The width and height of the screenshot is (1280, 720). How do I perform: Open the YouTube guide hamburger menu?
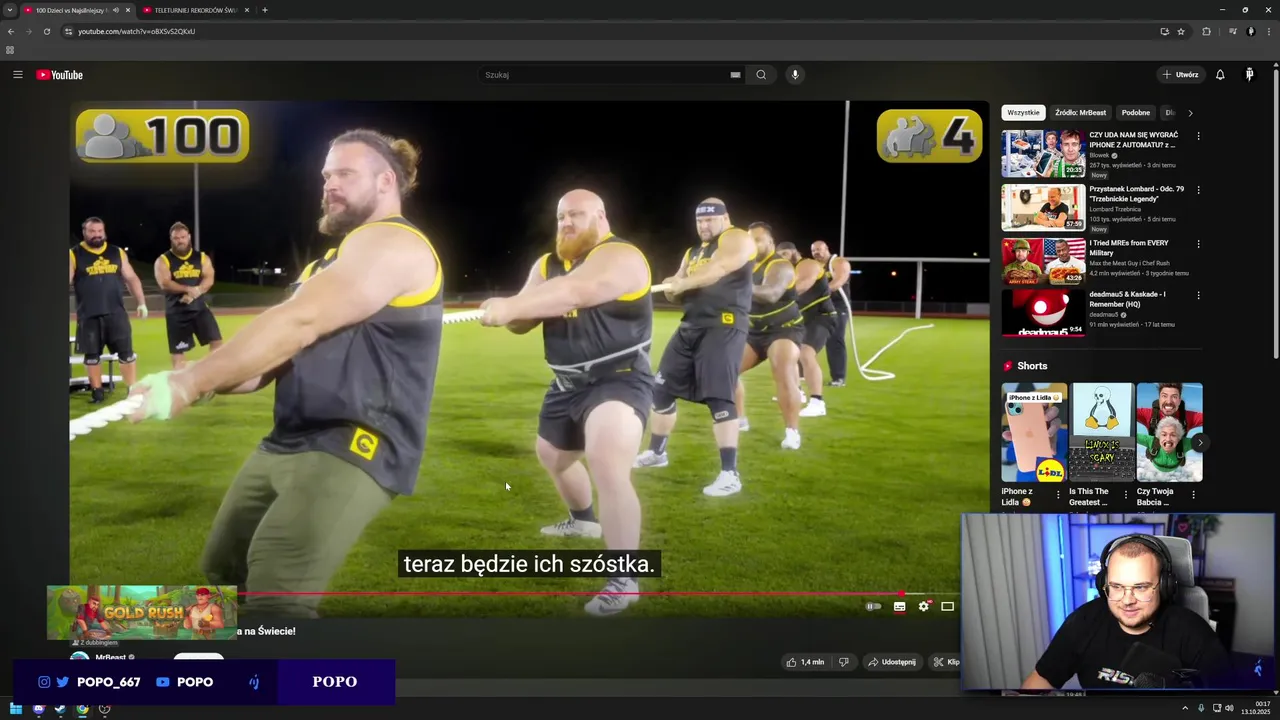click(17, 75)
